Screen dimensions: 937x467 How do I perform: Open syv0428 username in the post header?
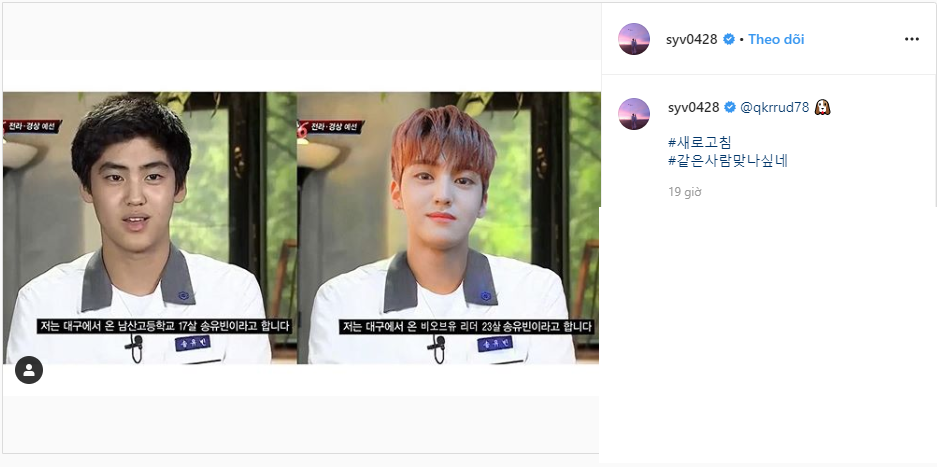click(x=691, y=39)
